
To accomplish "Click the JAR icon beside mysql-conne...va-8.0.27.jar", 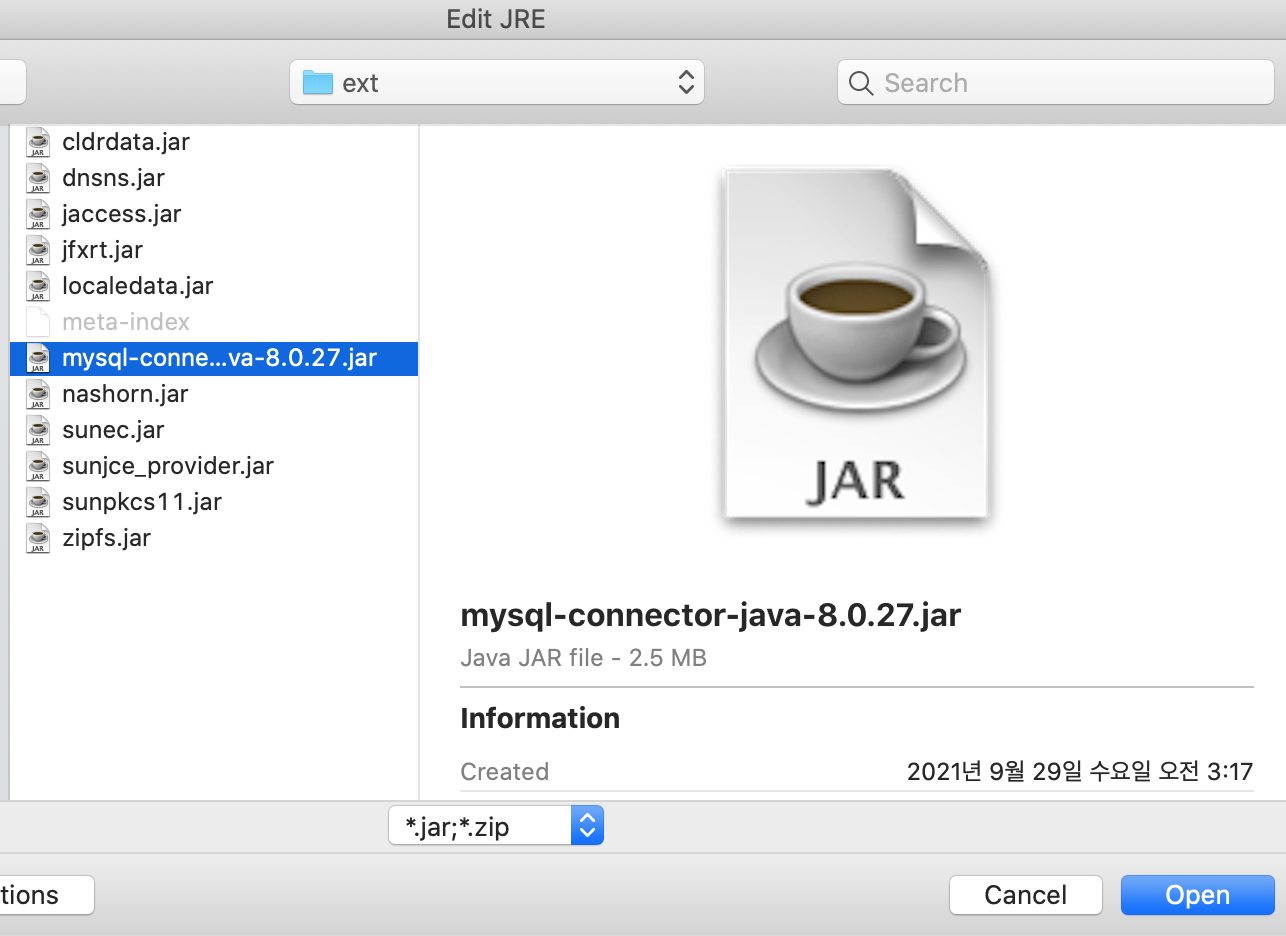I will click(x=37, y=358).
